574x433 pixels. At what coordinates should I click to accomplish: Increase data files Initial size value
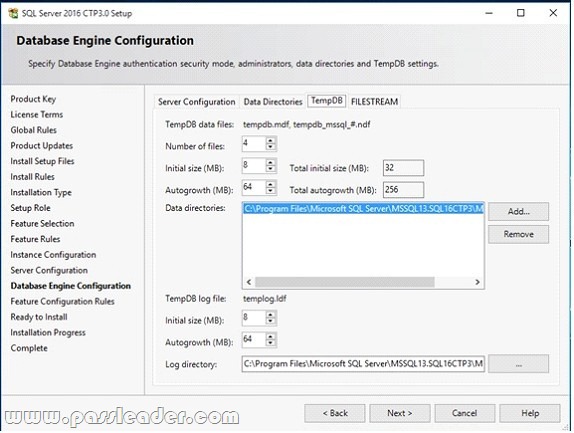(x=271, y=163)
